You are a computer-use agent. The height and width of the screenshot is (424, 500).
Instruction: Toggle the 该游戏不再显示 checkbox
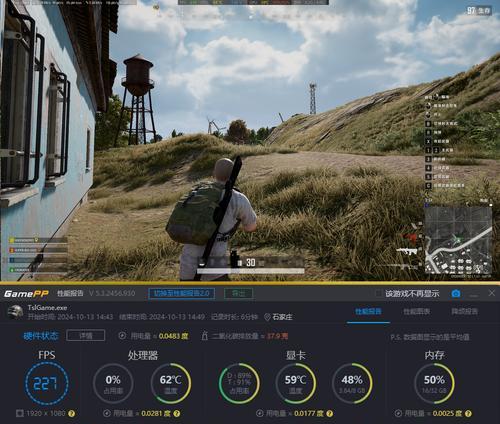click(x=379, y=293)
